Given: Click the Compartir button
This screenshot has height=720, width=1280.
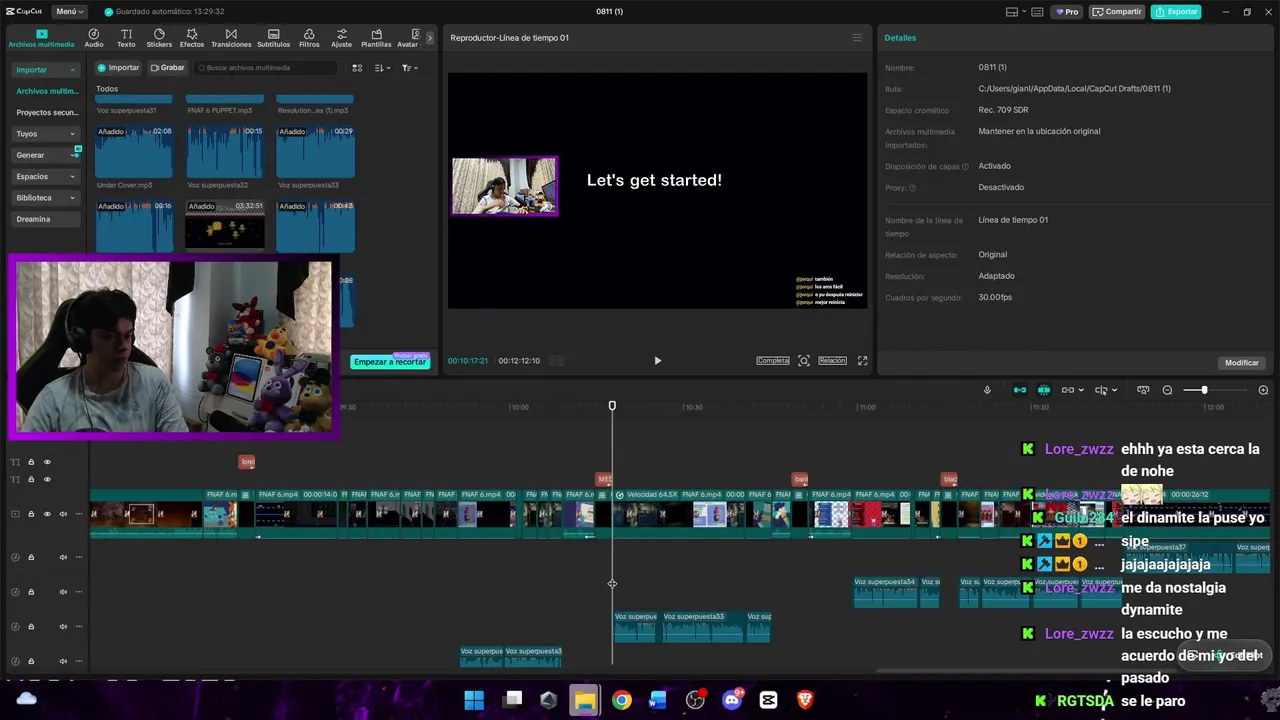Looking at the screenshot, I should click(x=1117, y=12).
